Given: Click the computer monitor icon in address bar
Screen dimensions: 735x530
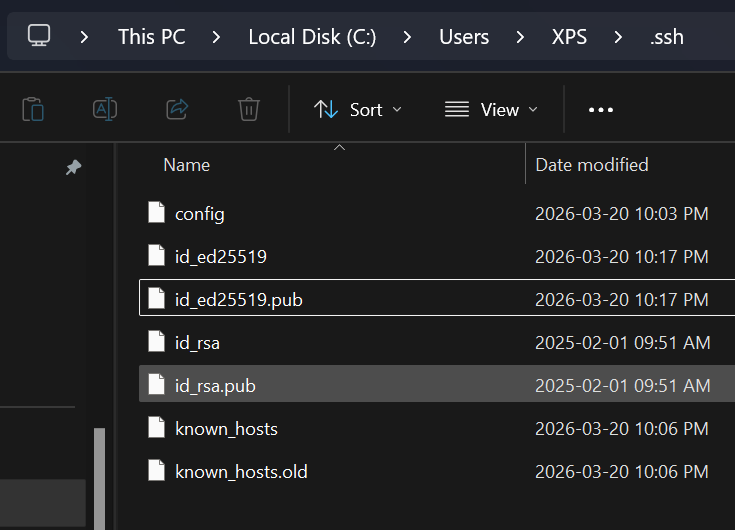Looking at the screenshot, I should (x=39, y=37).
